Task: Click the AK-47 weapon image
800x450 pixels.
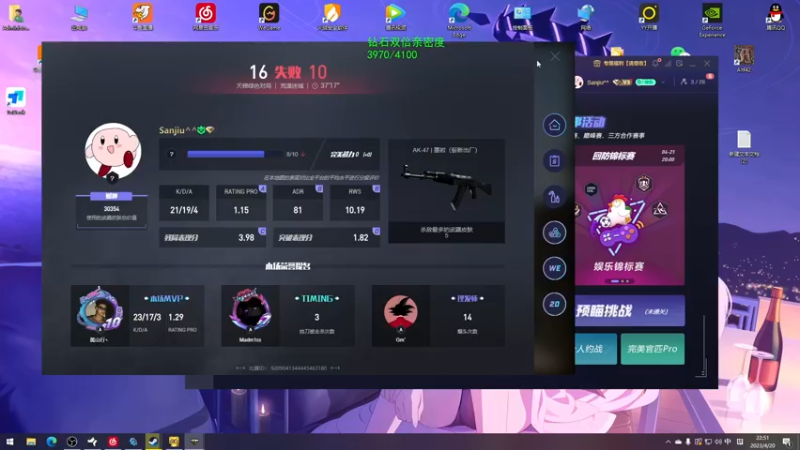Action: pos(446,186)
